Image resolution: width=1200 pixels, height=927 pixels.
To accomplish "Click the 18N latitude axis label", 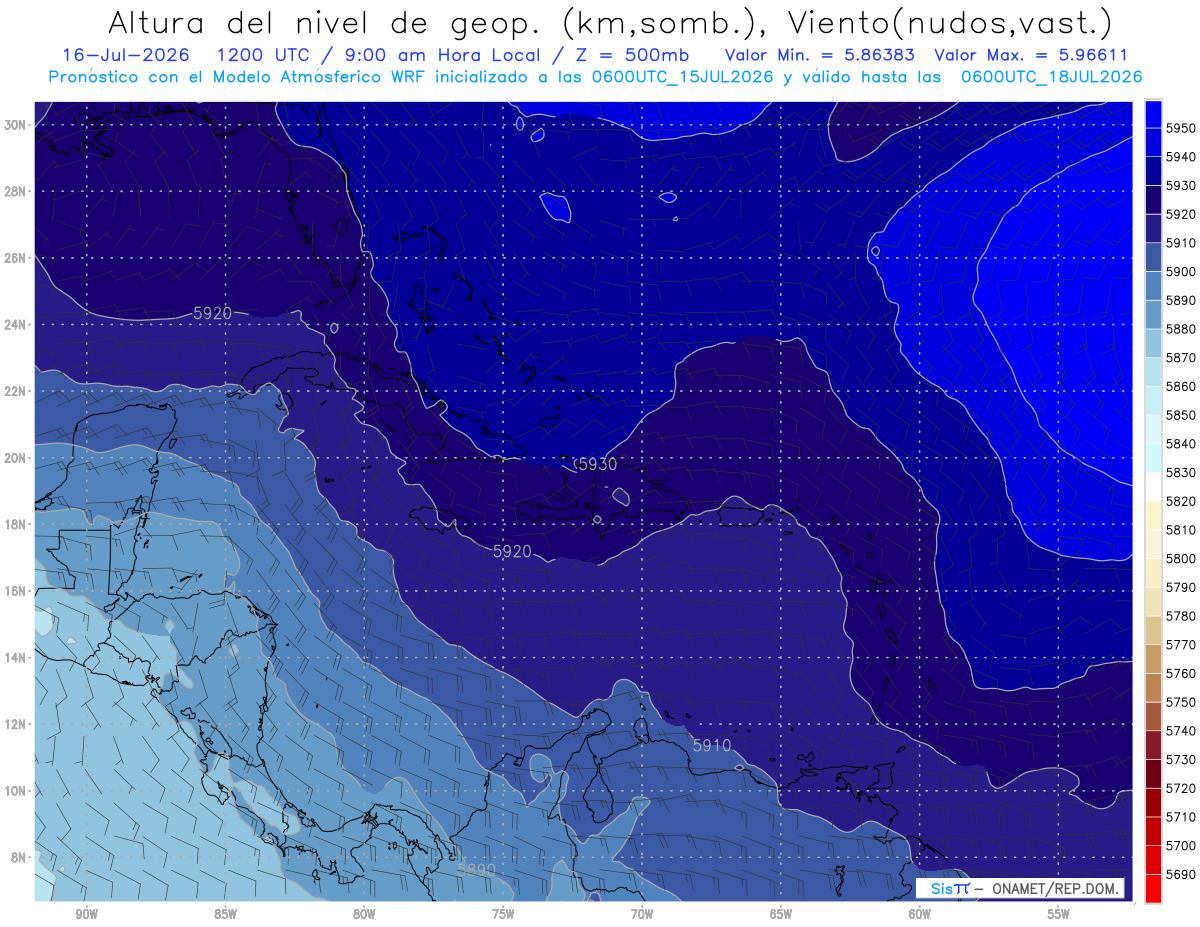I will tap(15, 524).
